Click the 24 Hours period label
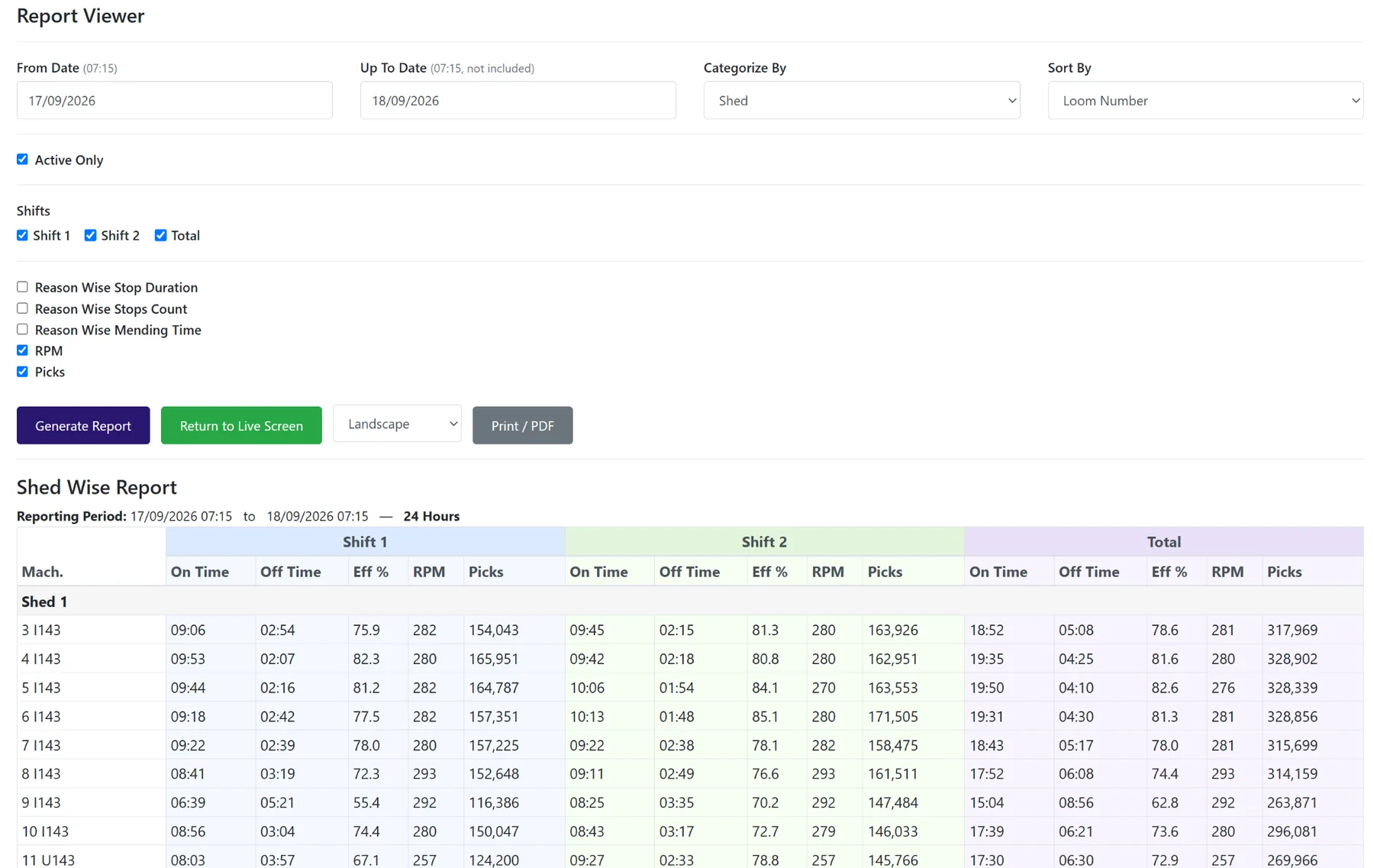Image resolution: width=1374 pixels, height=868 pixels. tap(431, 516)
